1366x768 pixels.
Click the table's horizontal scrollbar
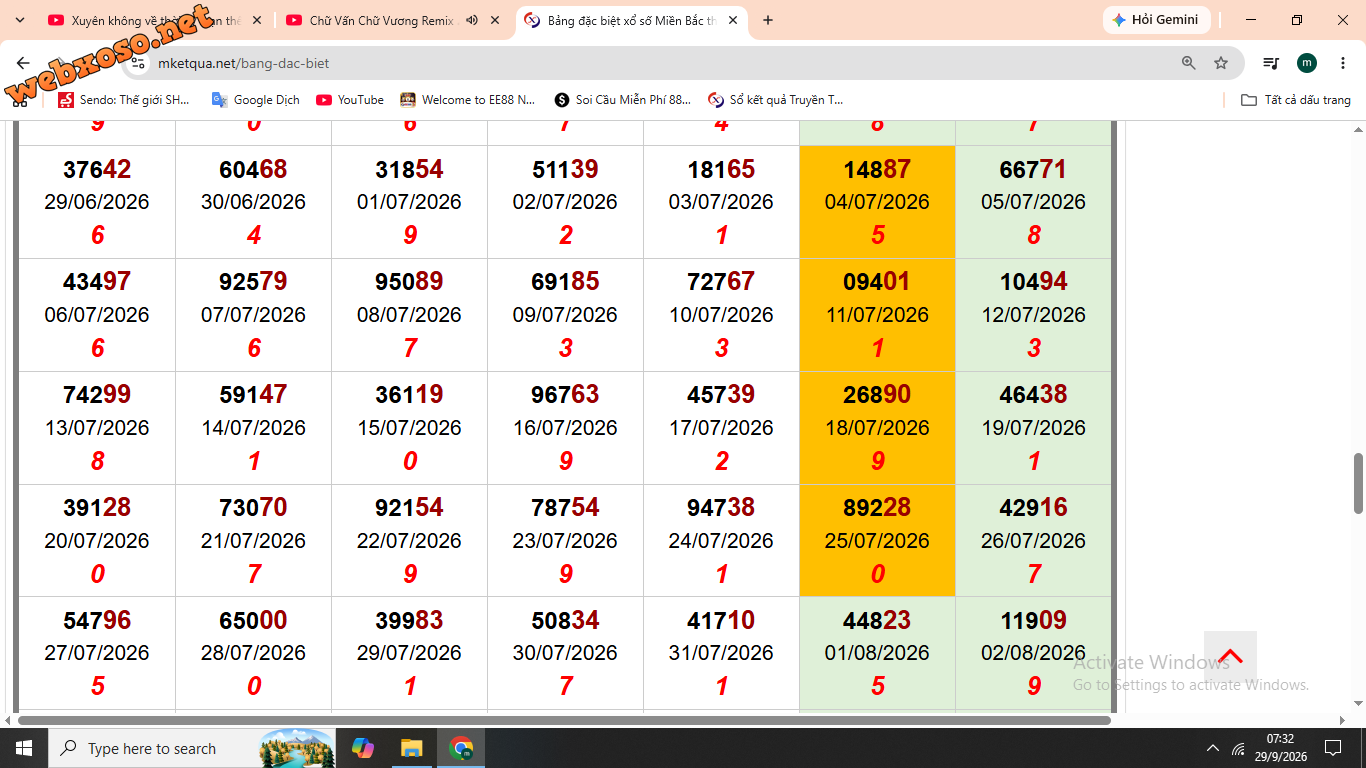tap(564, 720)
